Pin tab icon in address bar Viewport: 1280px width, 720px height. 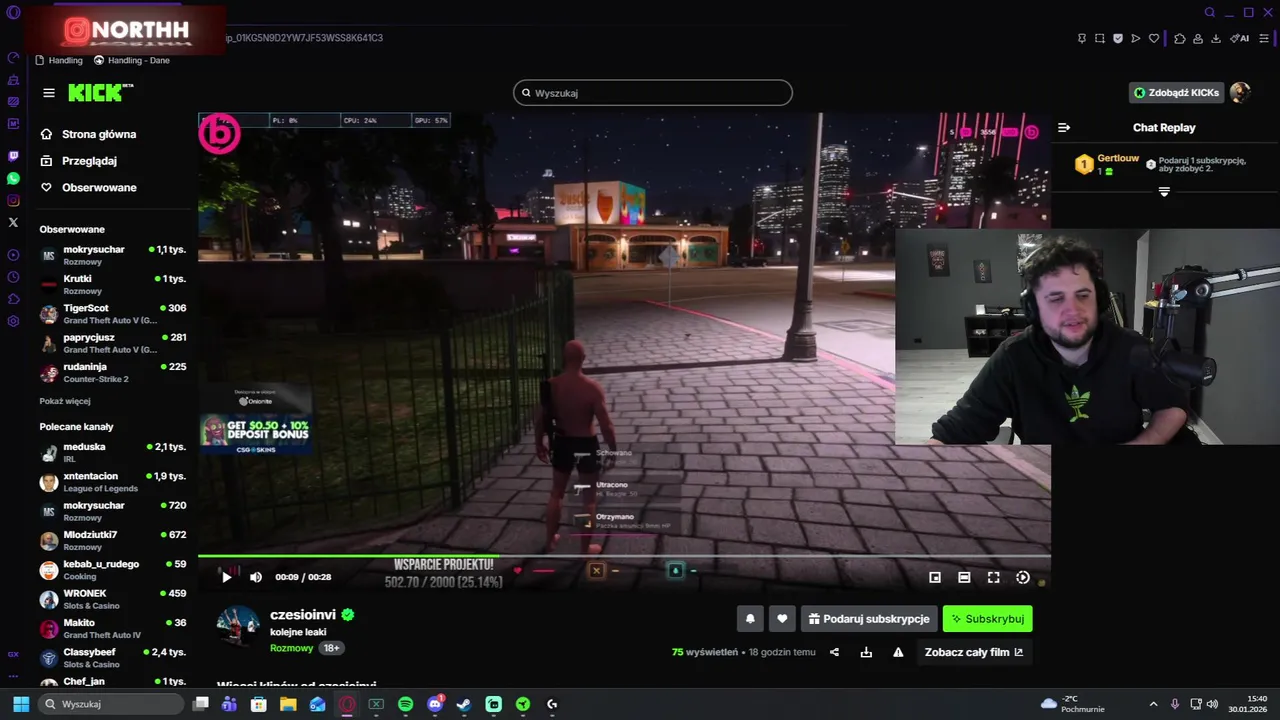(1081, 38)
